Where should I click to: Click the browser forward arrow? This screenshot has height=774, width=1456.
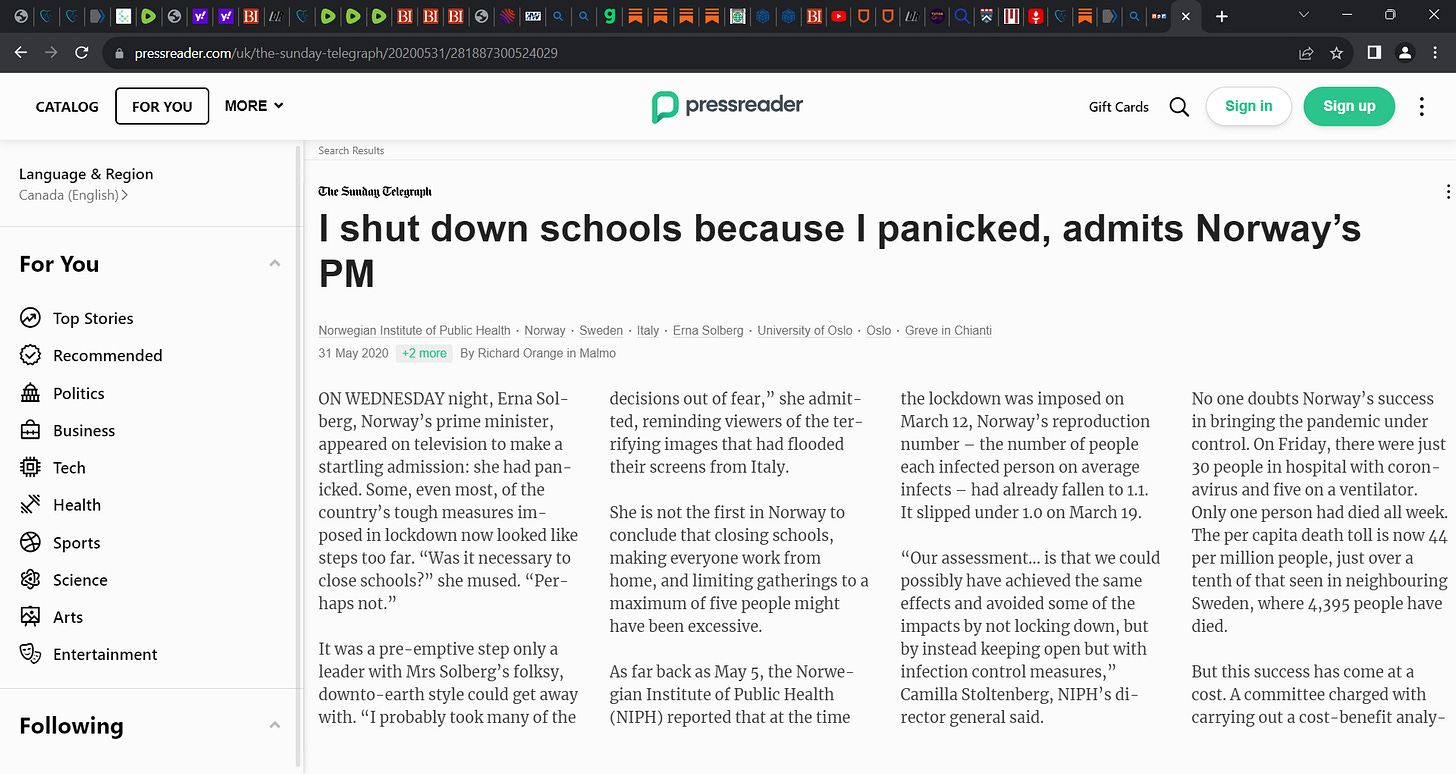pos(51,53)
